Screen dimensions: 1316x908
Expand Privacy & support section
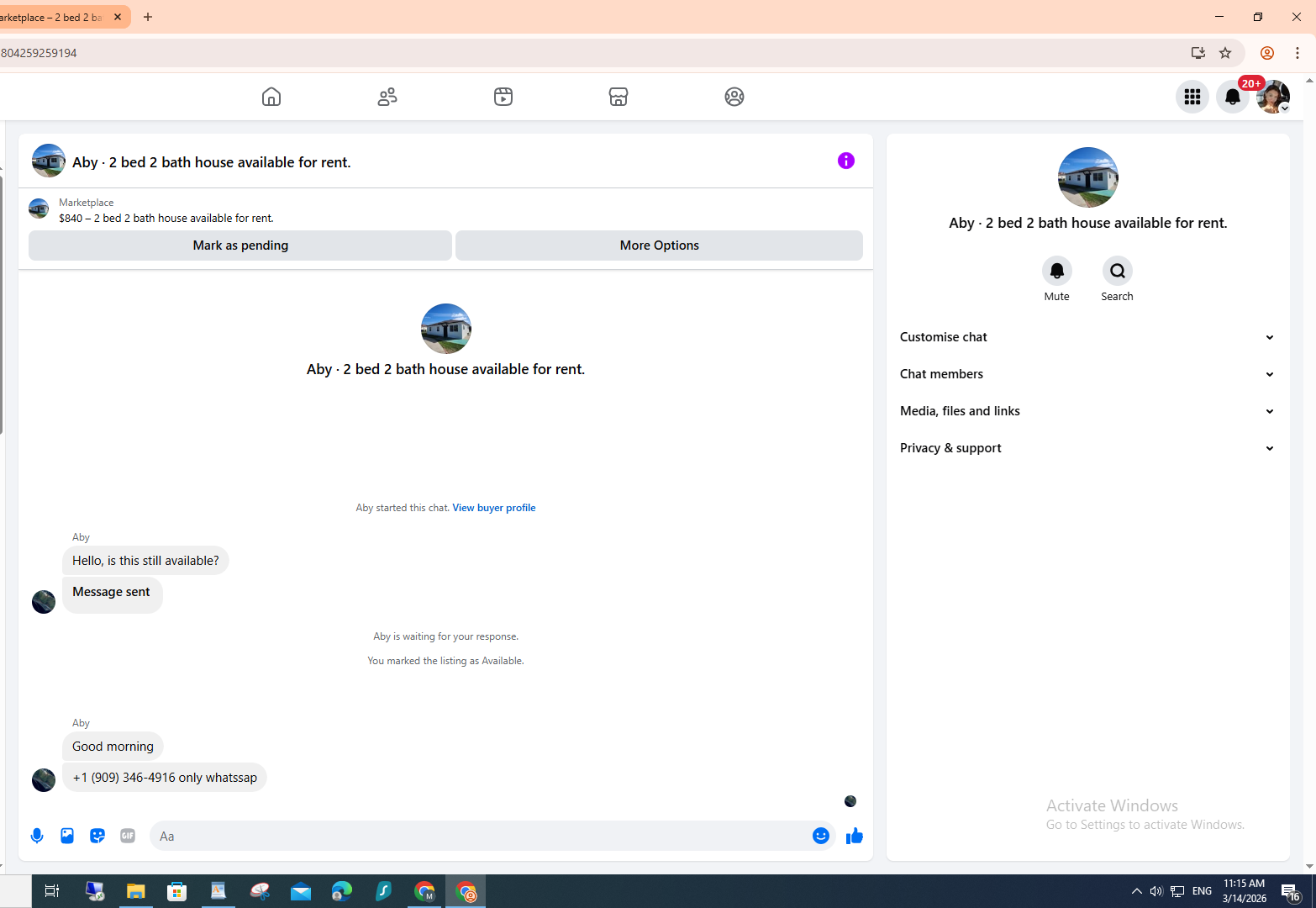[x=1087, y=448]
